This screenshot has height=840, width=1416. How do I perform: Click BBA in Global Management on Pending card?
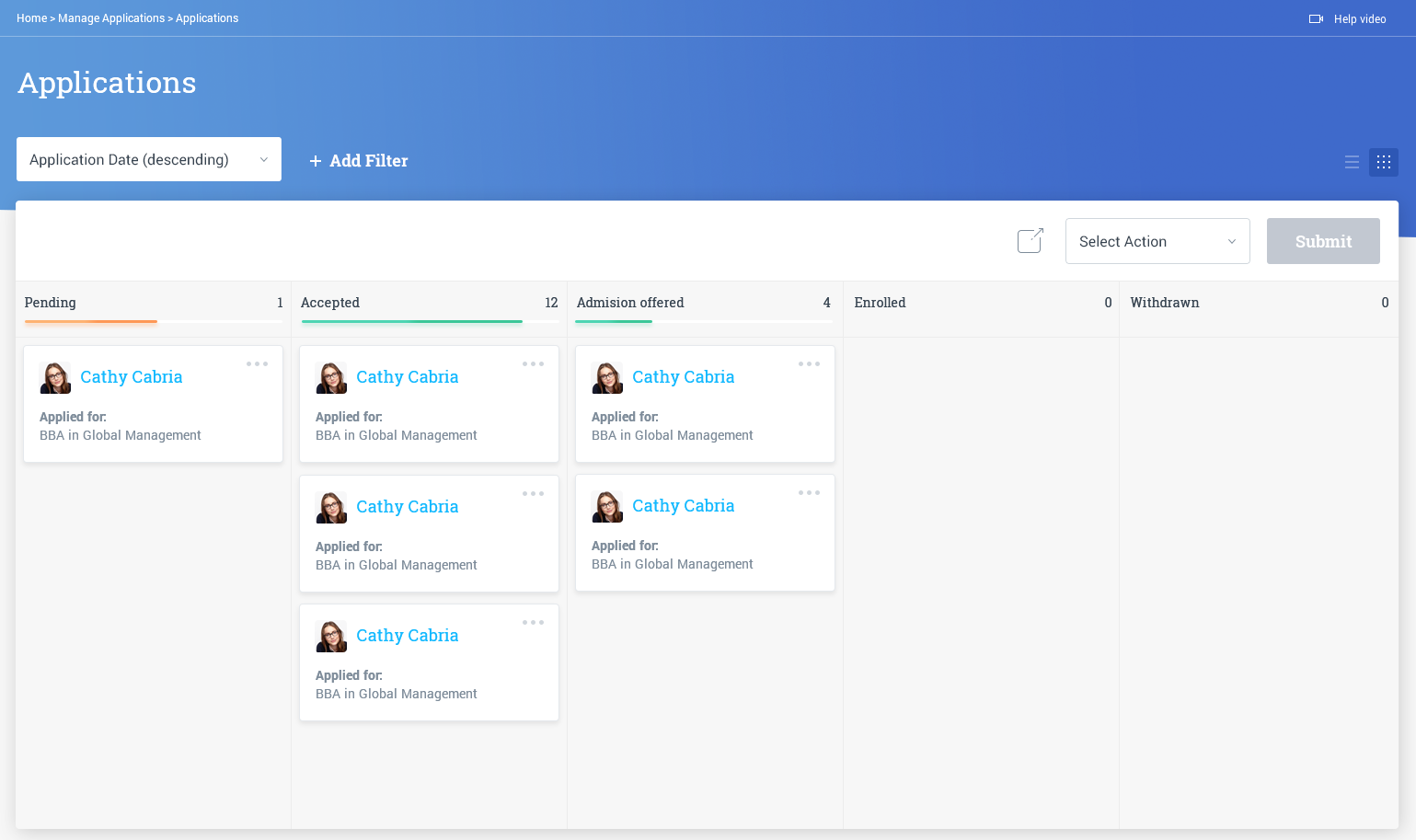pyautogui.click(x=121, y=435)
